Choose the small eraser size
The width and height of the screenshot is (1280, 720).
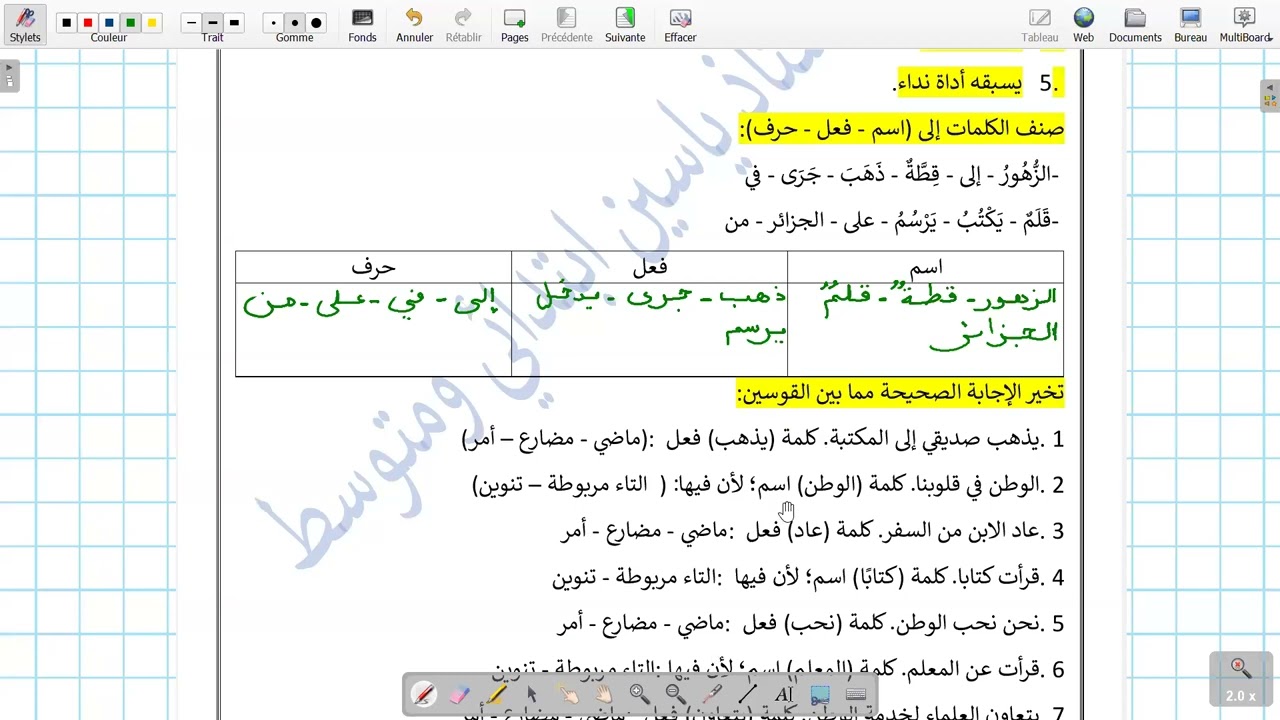point(273,22)
